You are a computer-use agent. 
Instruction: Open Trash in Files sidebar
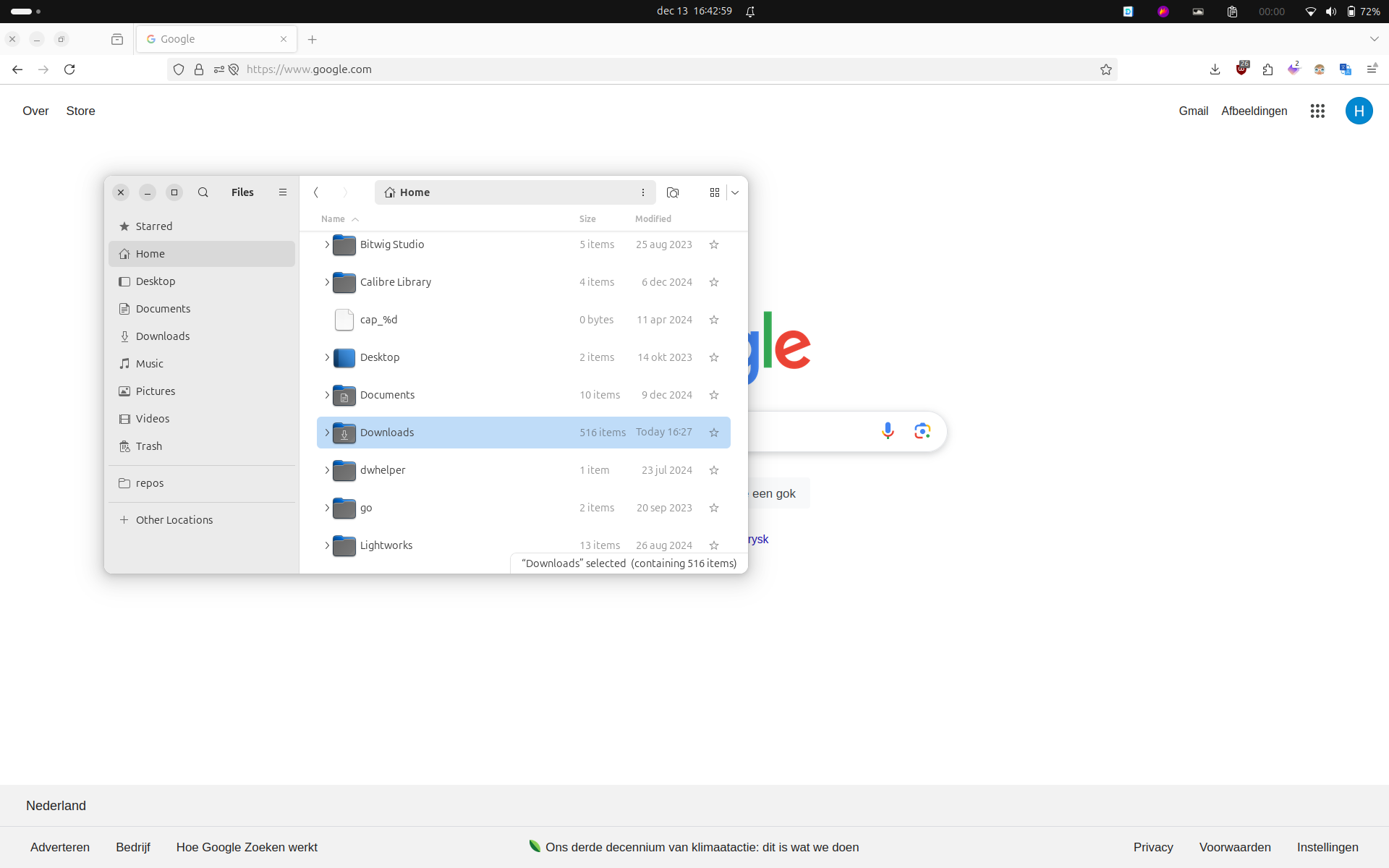(x=202, y=446)
